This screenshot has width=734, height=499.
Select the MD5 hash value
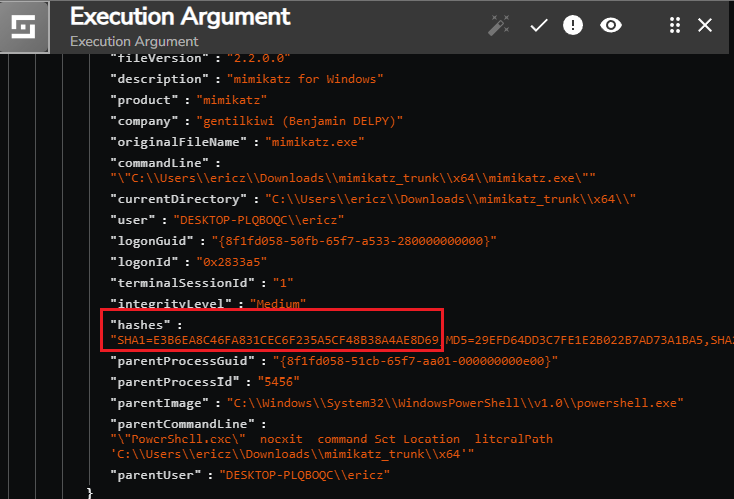[575, 340]
